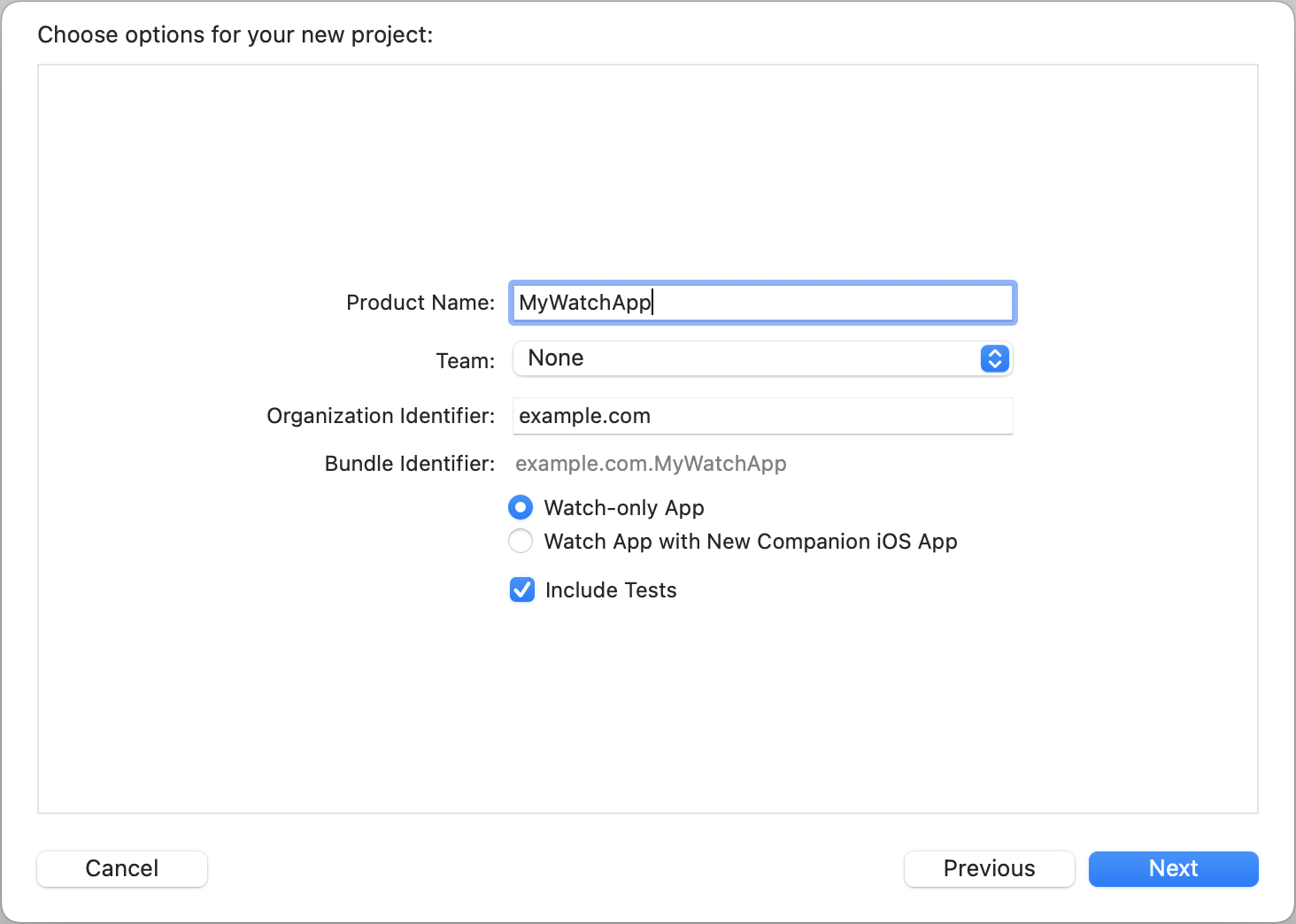Viewport: 1296px width, 924px height.
Task: Cancel the new project setup
Action: 121,868
